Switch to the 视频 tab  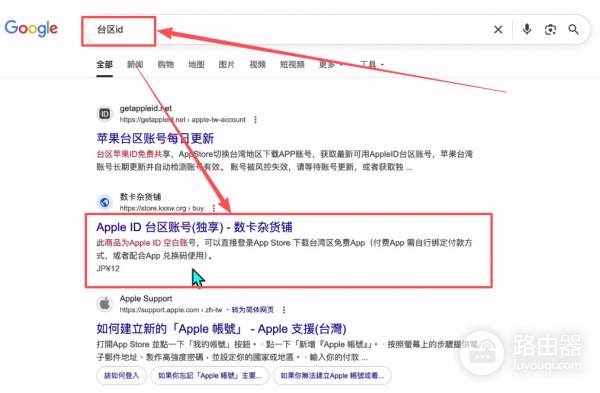[x=258, y=64]
